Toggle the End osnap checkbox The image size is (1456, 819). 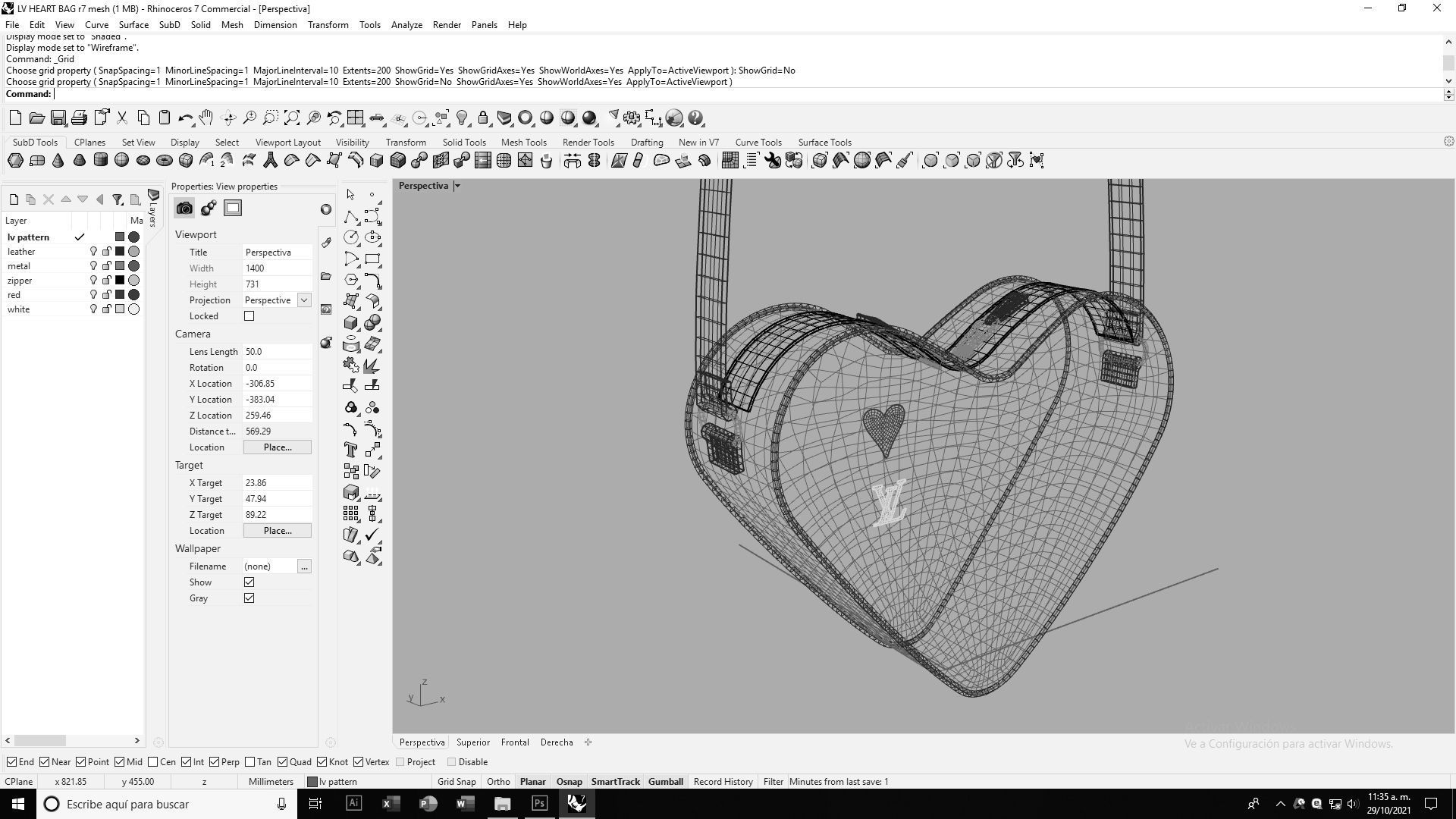[x=11, y=762]
